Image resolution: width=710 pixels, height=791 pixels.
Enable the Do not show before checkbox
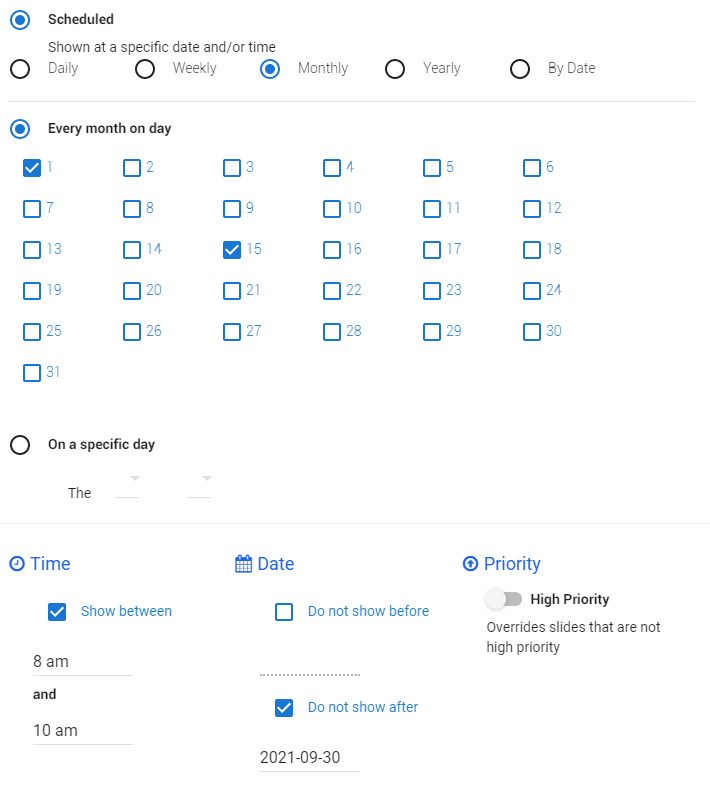pos(284,611)
